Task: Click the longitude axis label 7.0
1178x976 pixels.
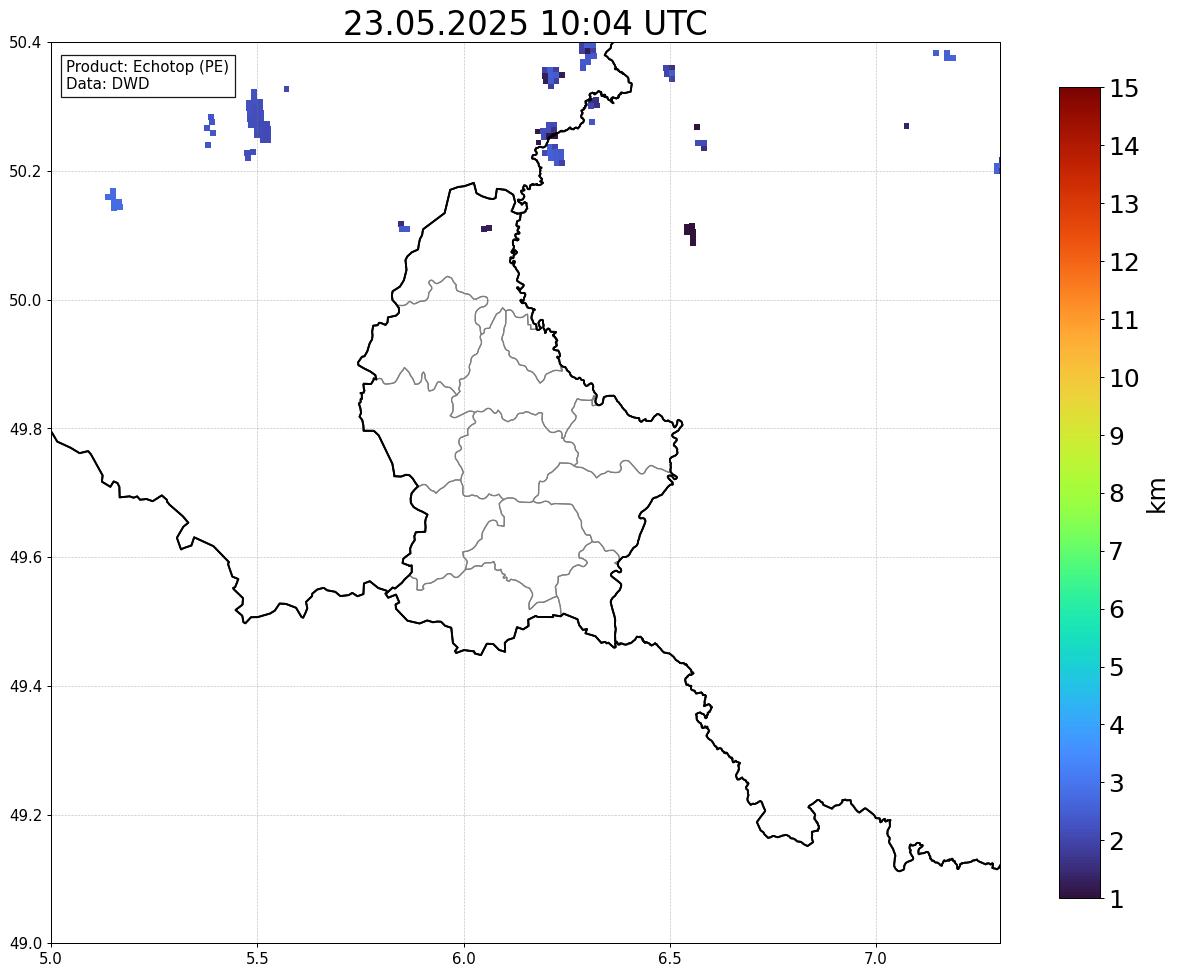Action: tap(876, 959)
